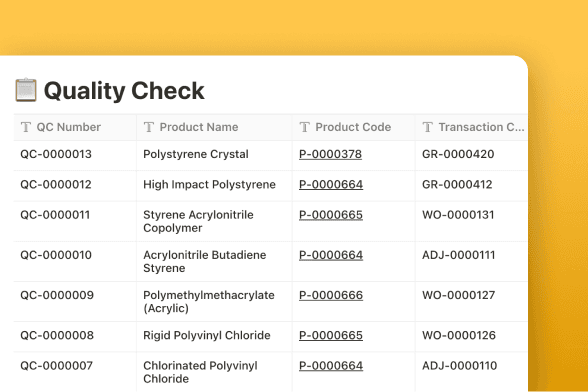This screenshot has height=392, width=588.
Task: Select the Quality Check page title
Action: click(124, 91)
